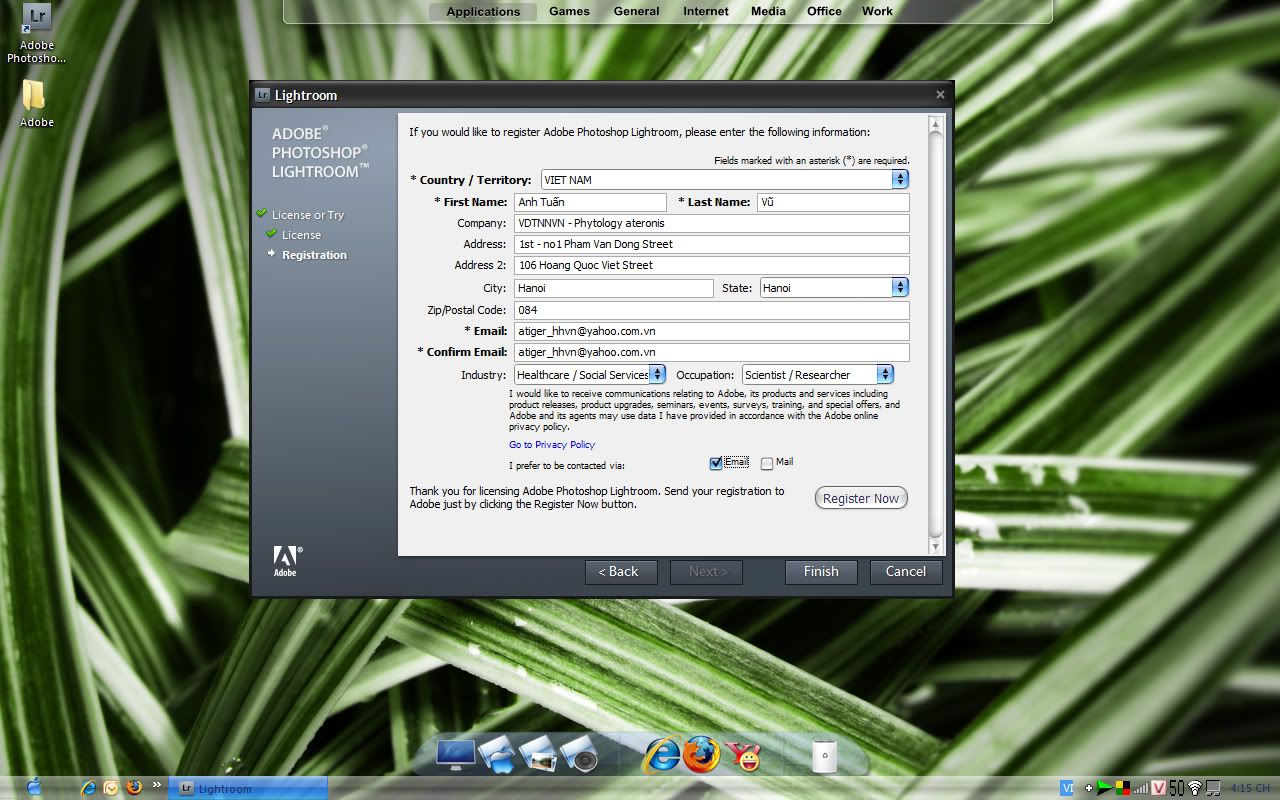Image resolution: width=1280 pixels, height=800 pixels.
Task: Enable the Mail contact preference checkbox
Action: [x=767, y=463]
